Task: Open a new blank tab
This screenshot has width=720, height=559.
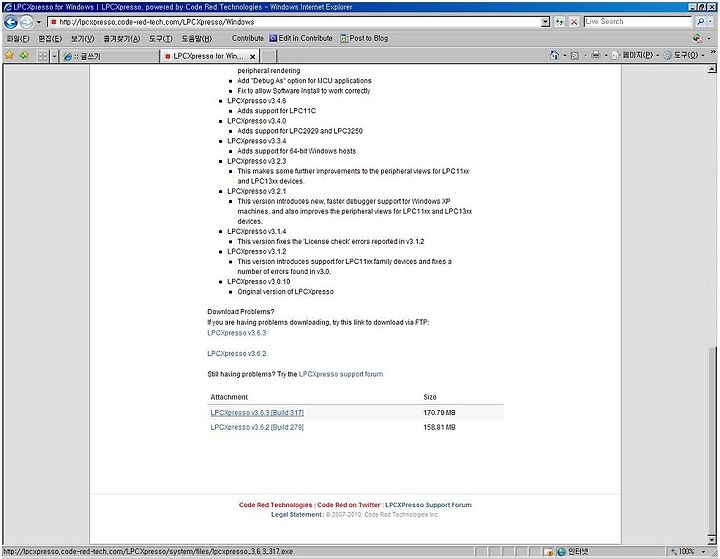Action: pyautogui.click(x=269, y=56)
